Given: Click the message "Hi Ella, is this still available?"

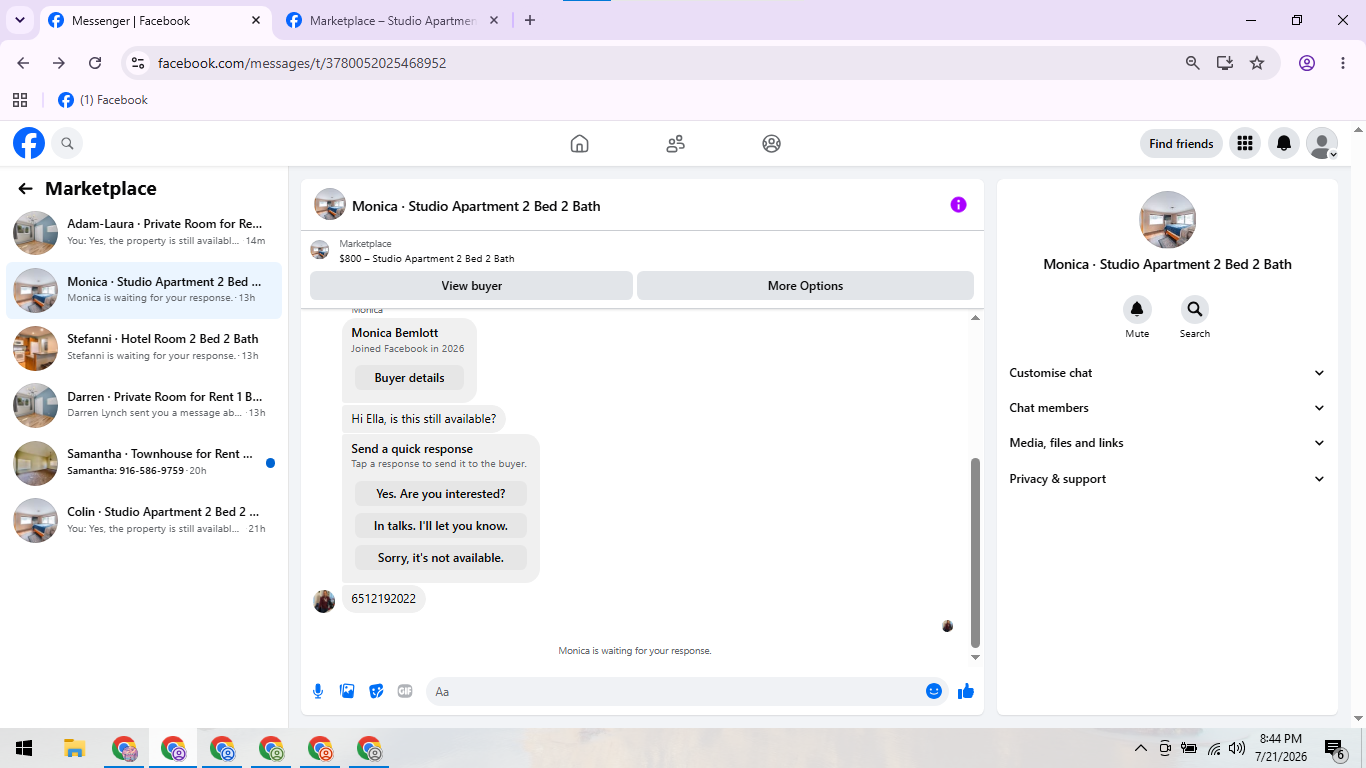Looking at the screenshot, I should [424, 418].
